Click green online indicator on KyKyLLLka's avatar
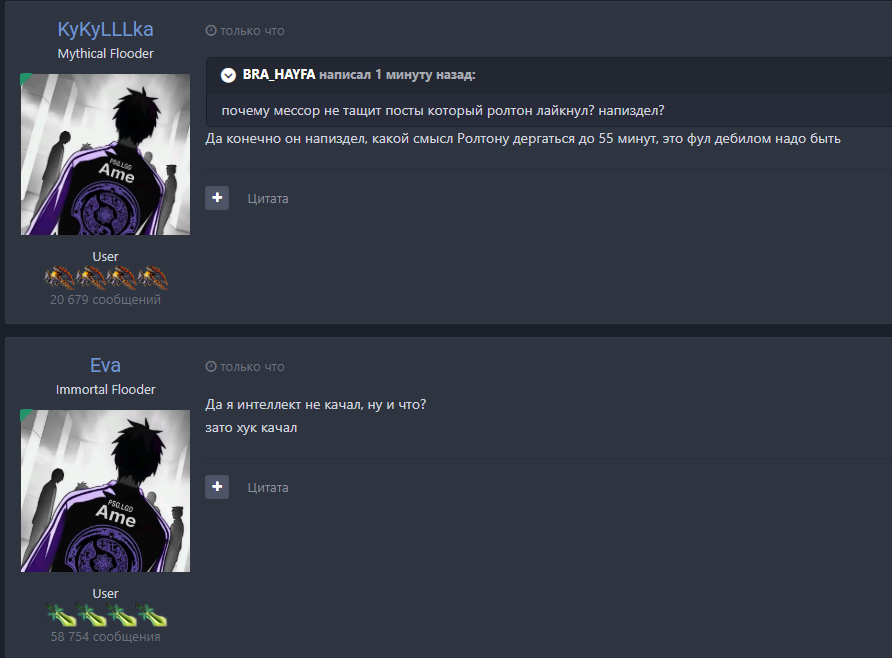The height and width of the screenshot is (658, 892). tap(25, 78)
